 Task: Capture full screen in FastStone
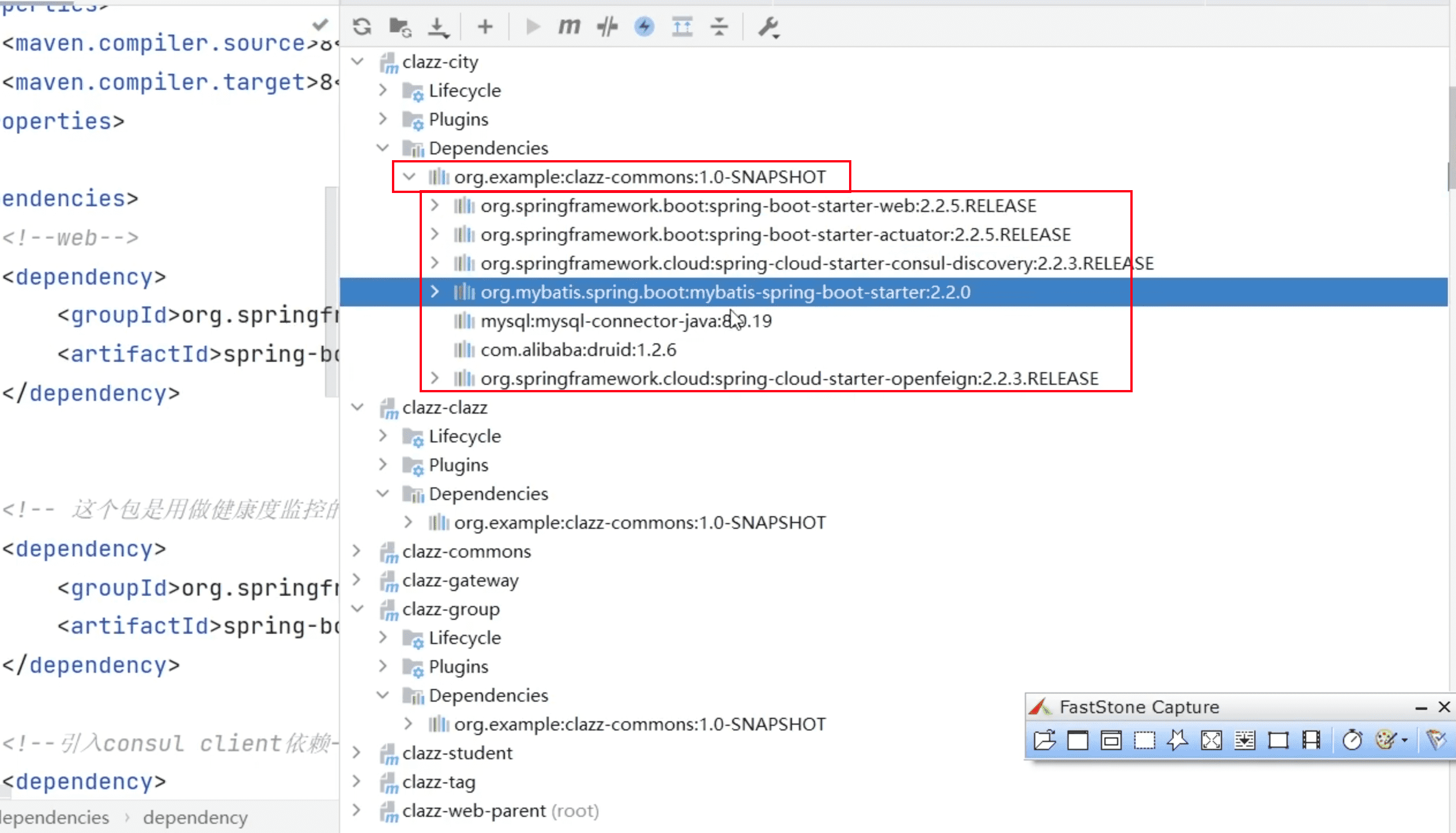[x=1211, y=740]
